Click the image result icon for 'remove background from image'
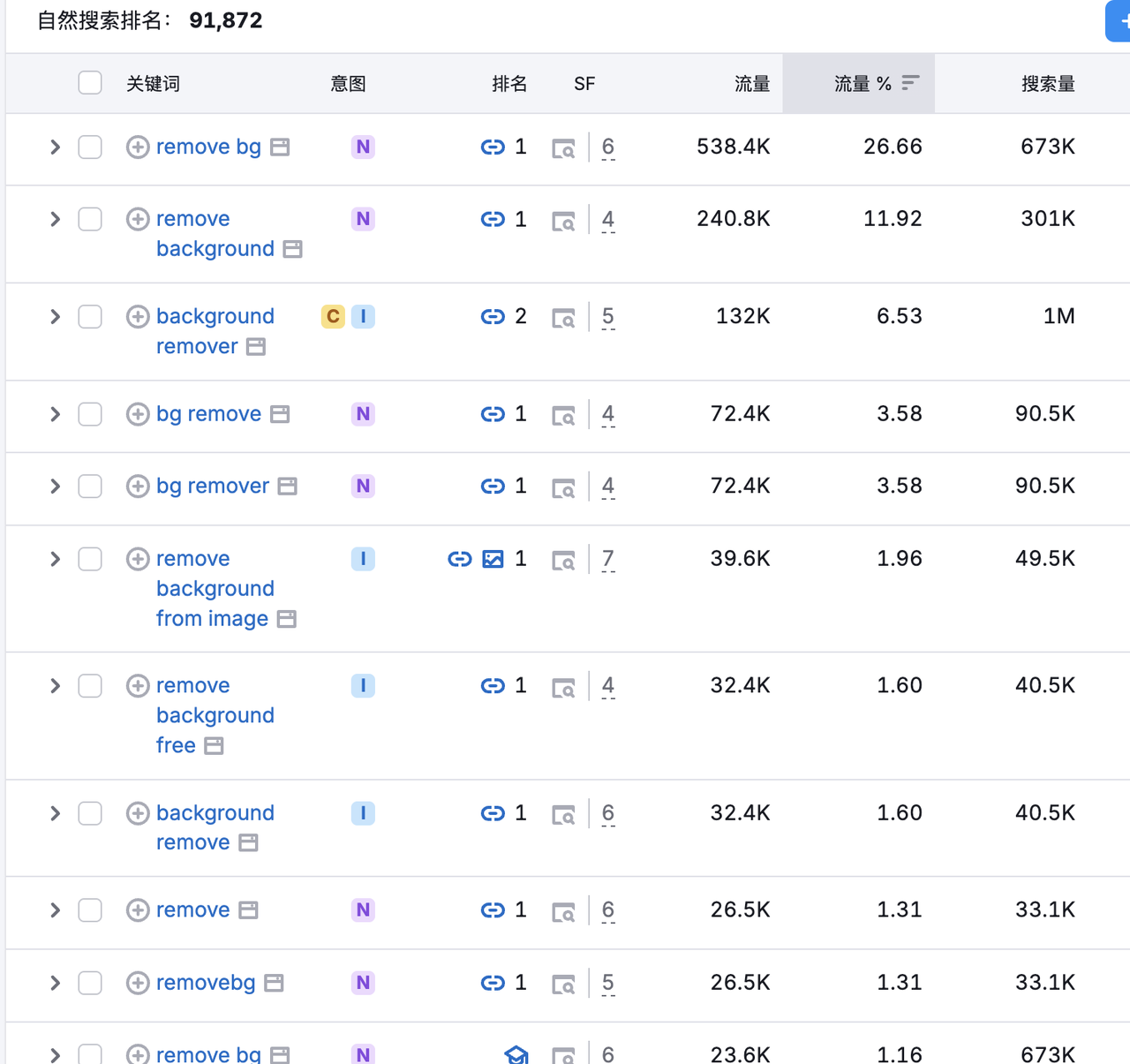The image size is (1130, 1064). pos(493,559)
